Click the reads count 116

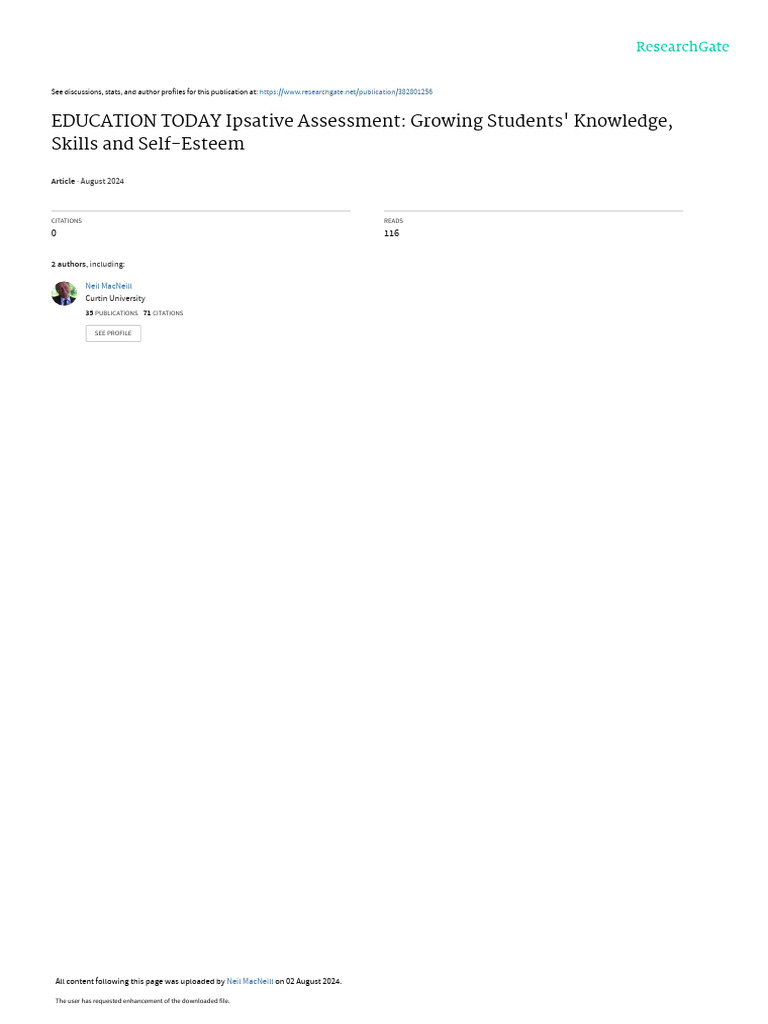tap(391, 233)
